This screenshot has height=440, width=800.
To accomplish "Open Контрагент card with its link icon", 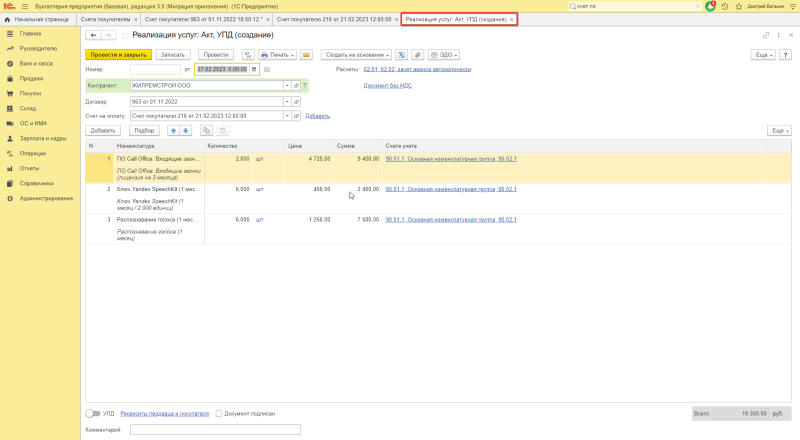I will click(296, 86).
